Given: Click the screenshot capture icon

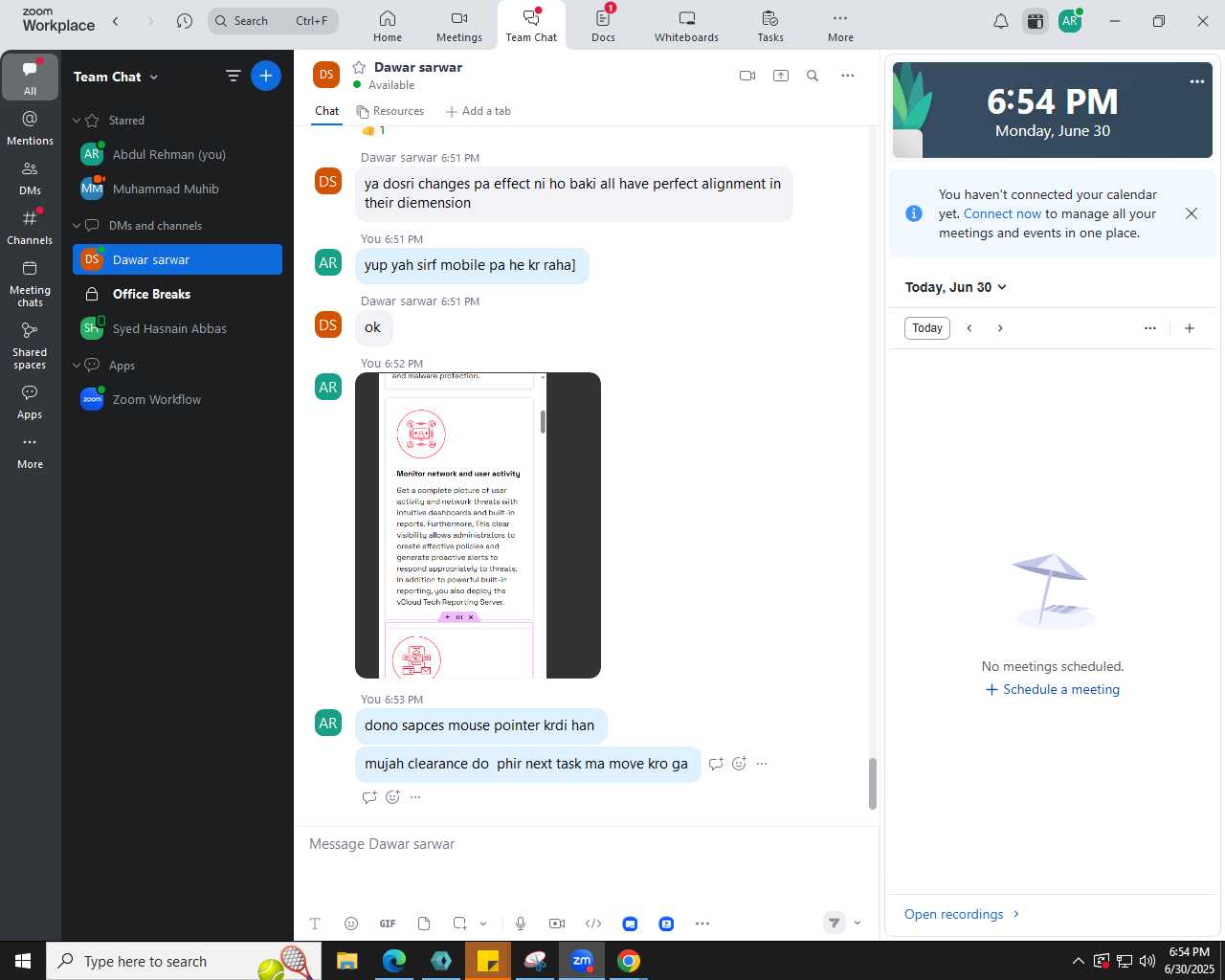Looking at the screenshot, I should coord(460,924).
